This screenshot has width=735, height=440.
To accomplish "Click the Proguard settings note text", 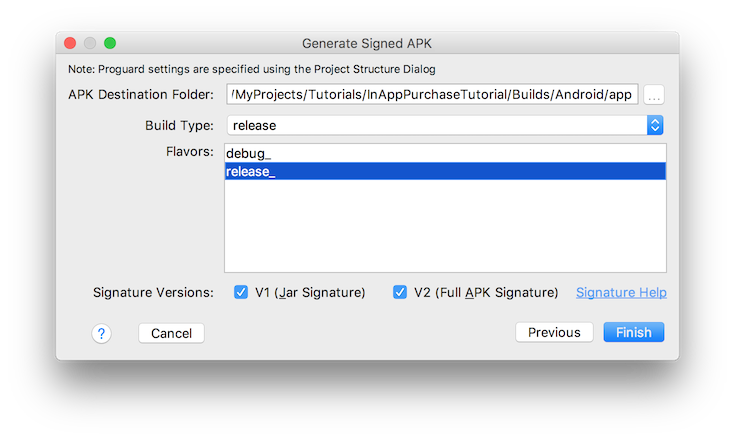I will (251, 69).
